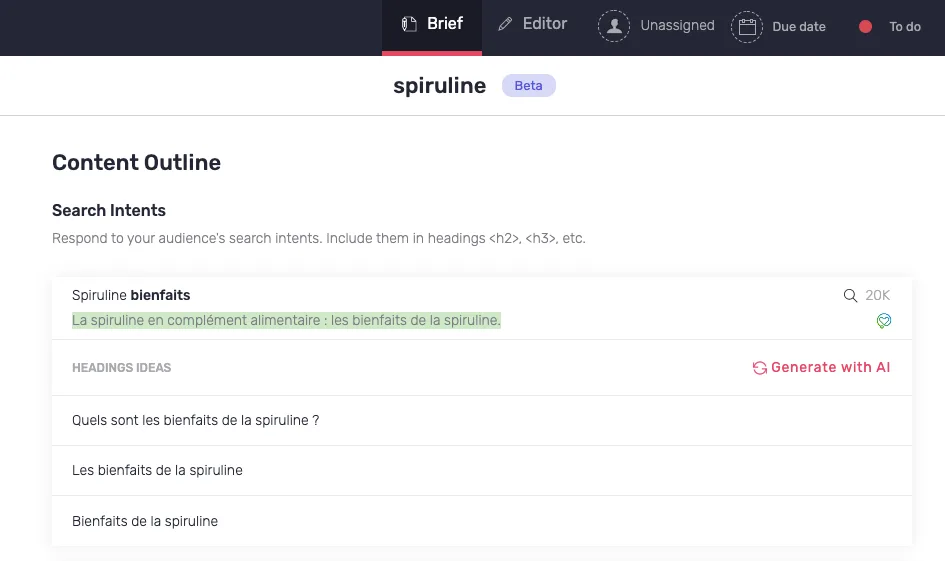
Task: Open the Unassigned assignee label
Action: point(677,25)
